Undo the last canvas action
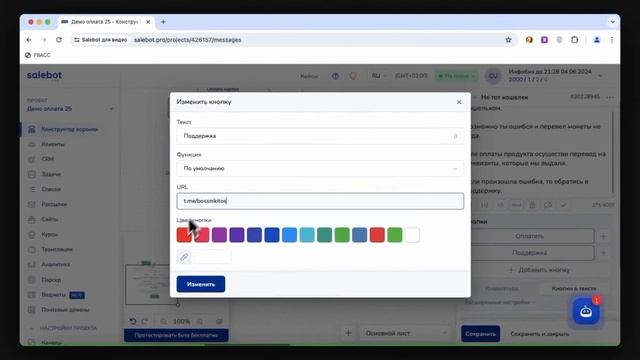The image size is (640, 360). [133, 321]
